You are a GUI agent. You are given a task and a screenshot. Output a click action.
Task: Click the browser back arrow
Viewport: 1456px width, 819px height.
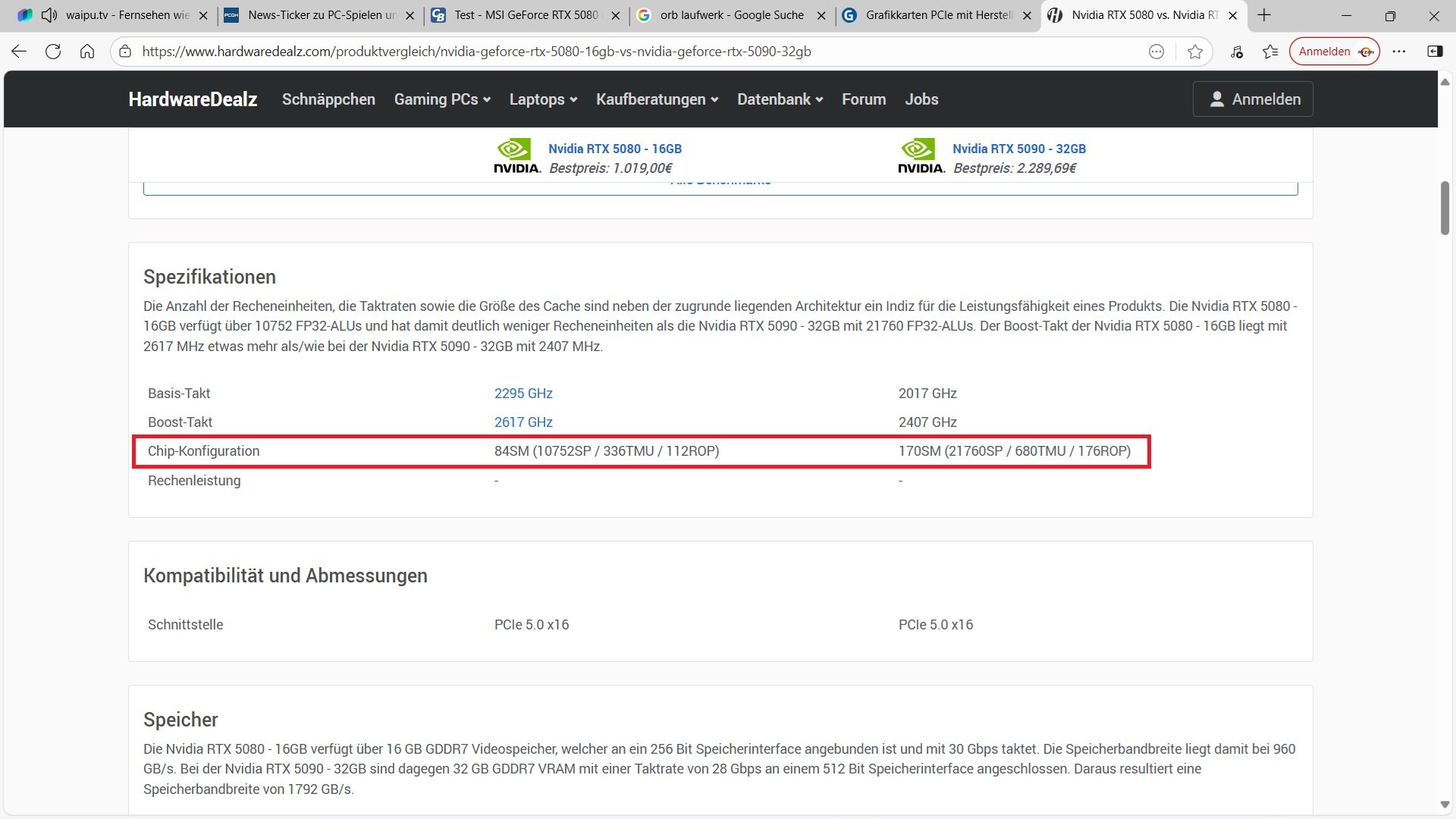tap(19, 52)
